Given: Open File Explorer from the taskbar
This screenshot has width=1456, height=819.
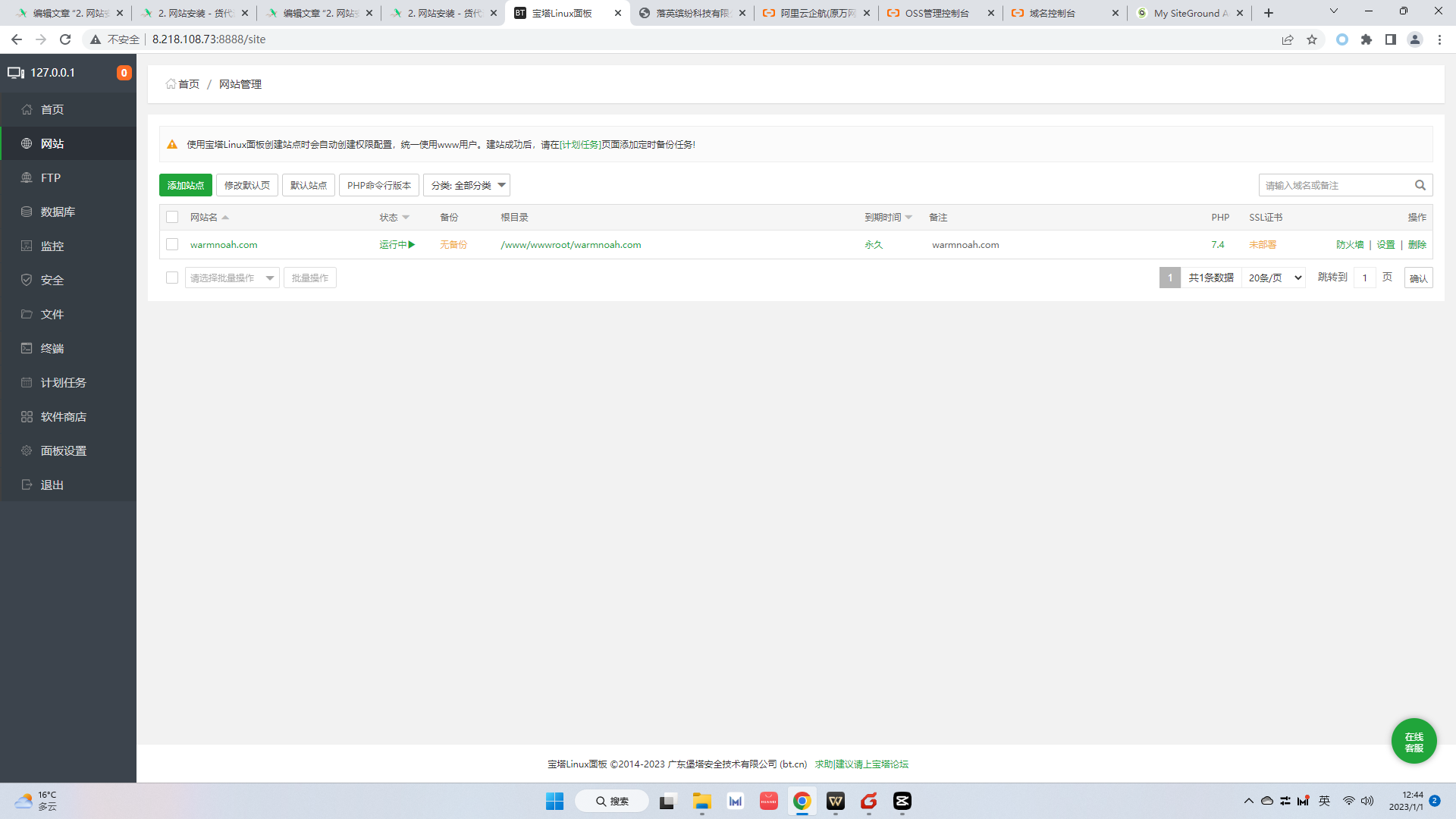Looking at the screenshot, I should pyautogui.click(x=701, y=802).
